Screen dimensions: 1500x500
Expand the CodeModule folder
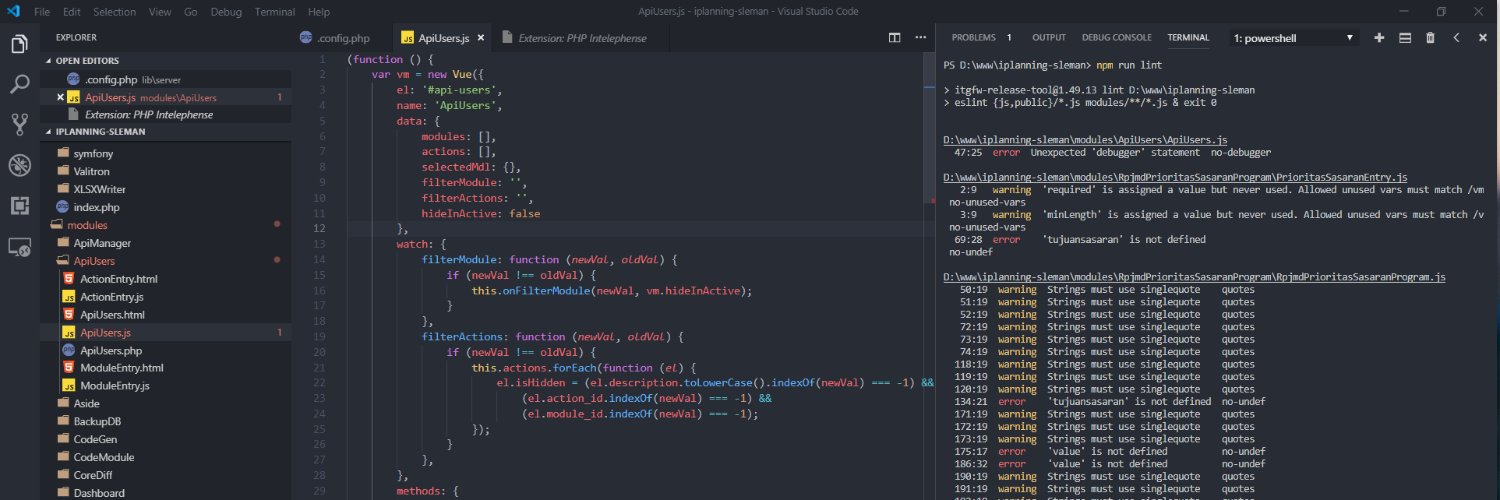tap(103, 457)
